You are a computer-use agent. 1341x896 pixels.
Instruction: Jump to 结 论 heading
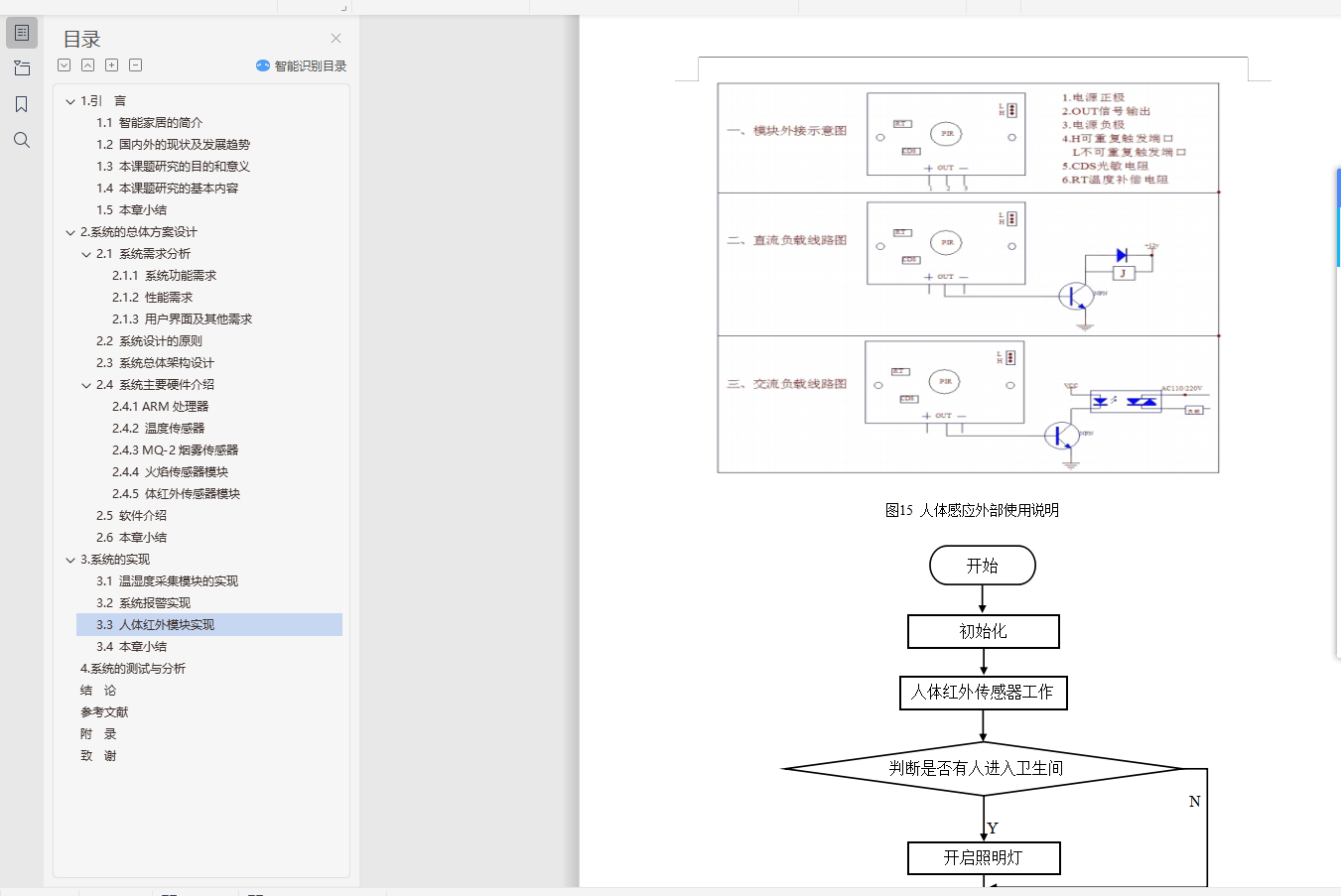98,691
